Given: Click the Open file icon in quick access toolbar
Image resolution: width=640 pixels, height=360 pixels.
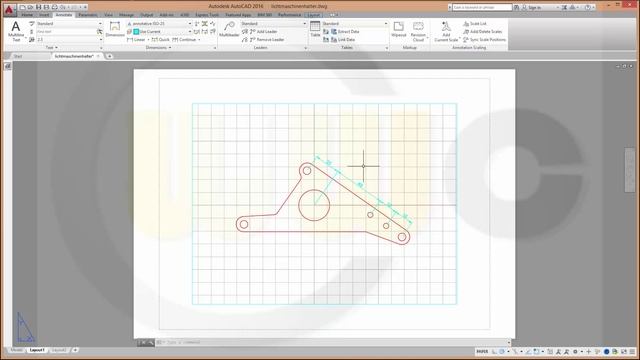Looking at the screenshot, I should [30, 7].
